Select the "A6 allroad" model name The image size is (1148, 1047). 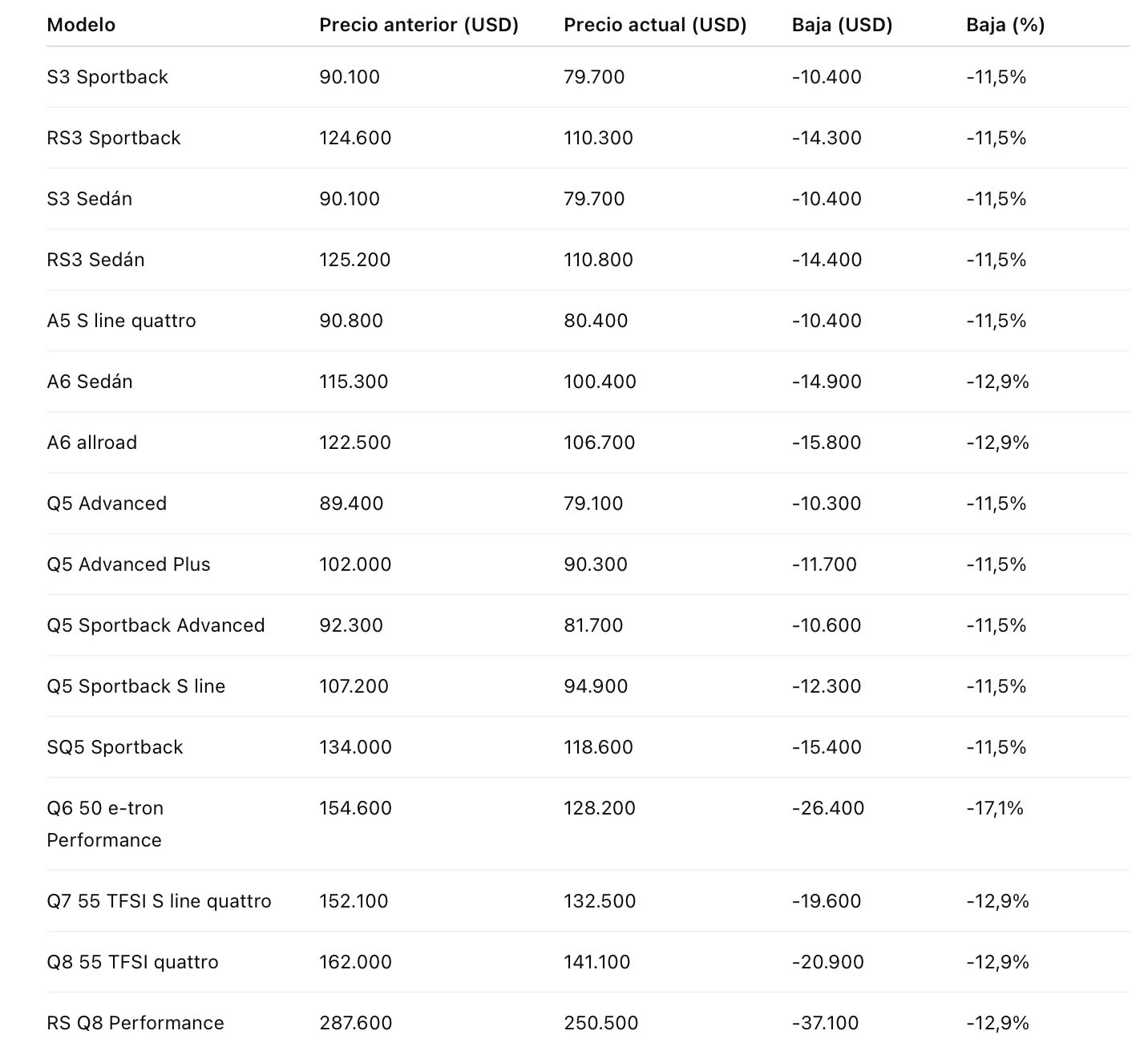click(x=91, y=443)
